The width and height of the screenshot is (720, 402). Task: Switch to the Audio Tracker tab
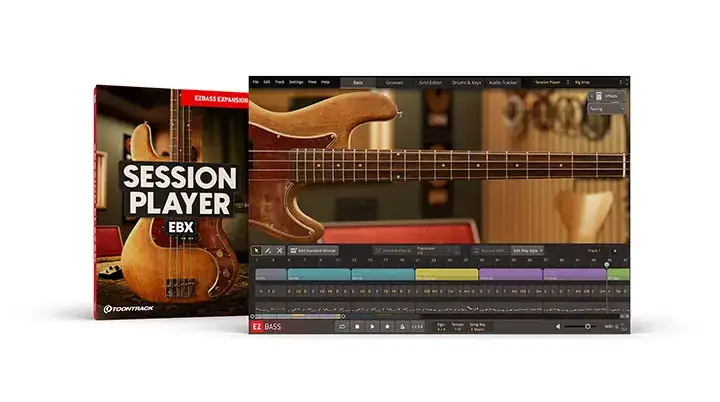[503, 83]
